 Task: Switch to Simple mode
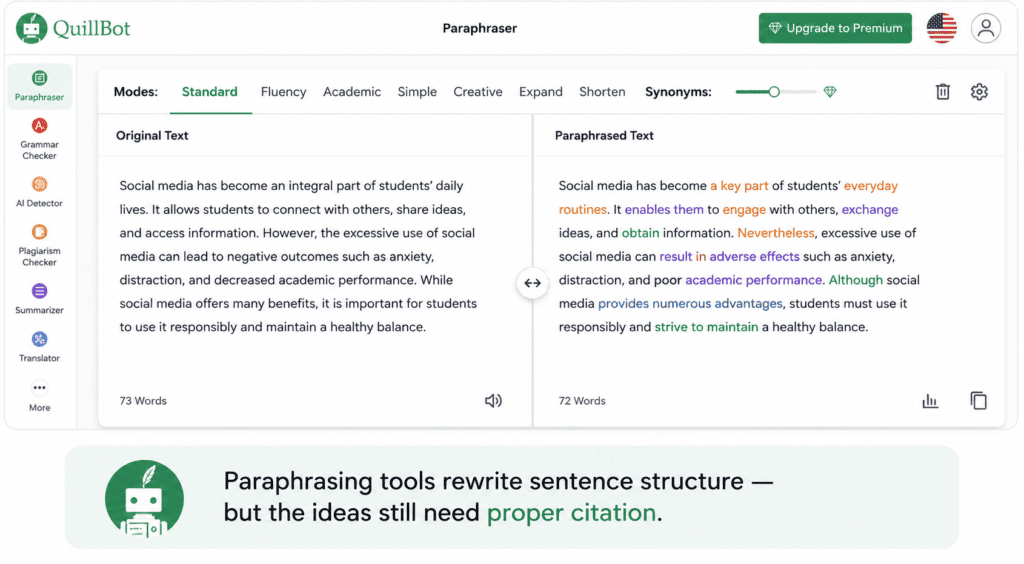click(417, 91)
